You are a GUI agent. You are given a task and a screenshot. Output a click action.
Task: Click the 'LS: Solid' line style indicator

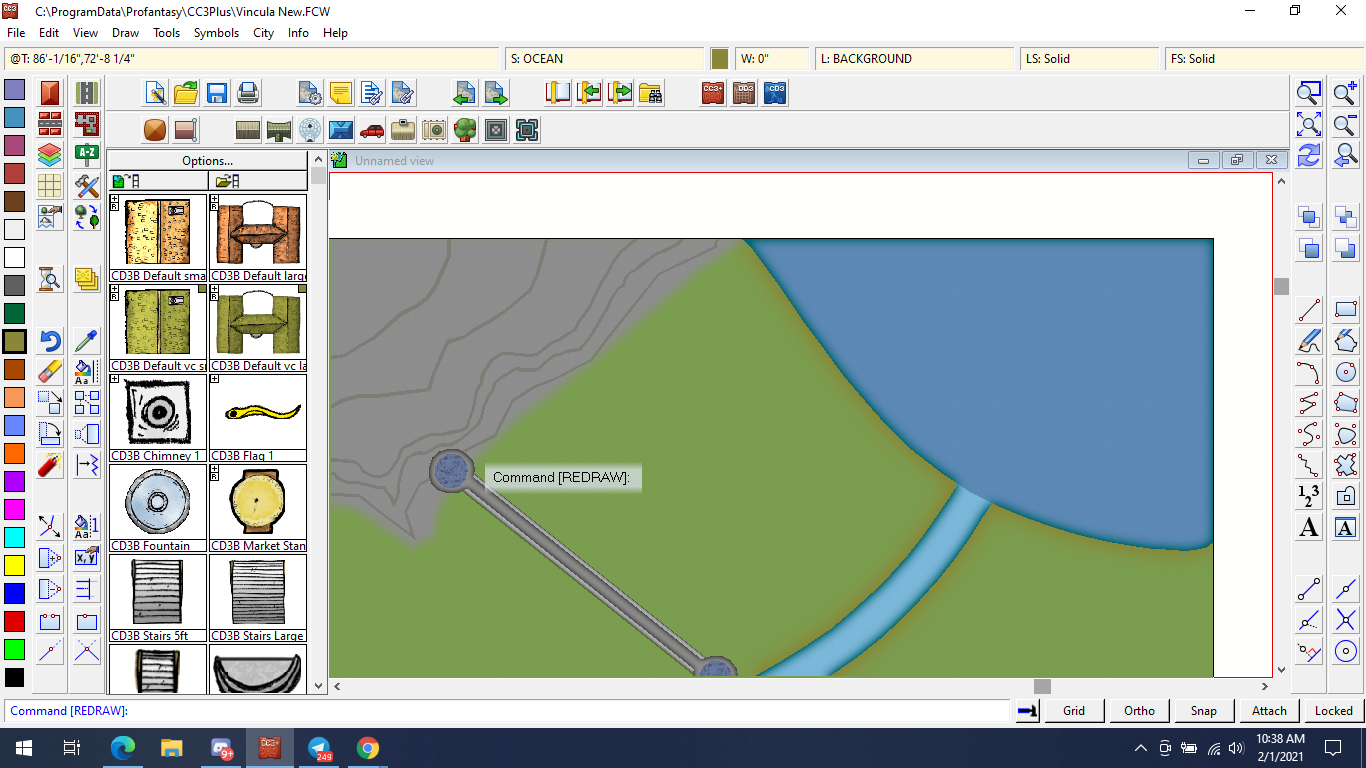point(1089,59)
